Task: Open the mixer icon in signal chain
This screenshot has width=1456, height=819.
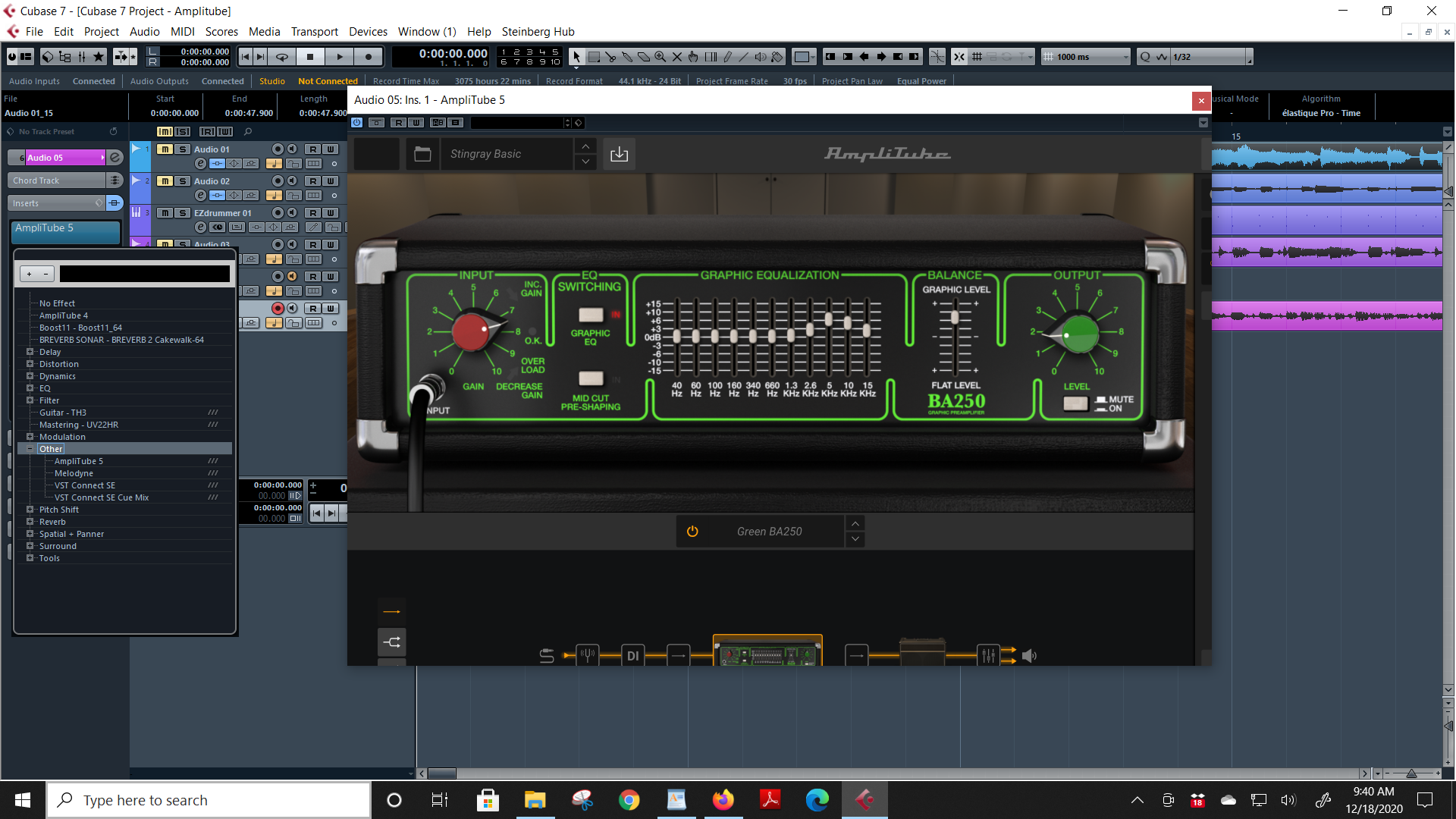Action: click(x=988, y=655)
